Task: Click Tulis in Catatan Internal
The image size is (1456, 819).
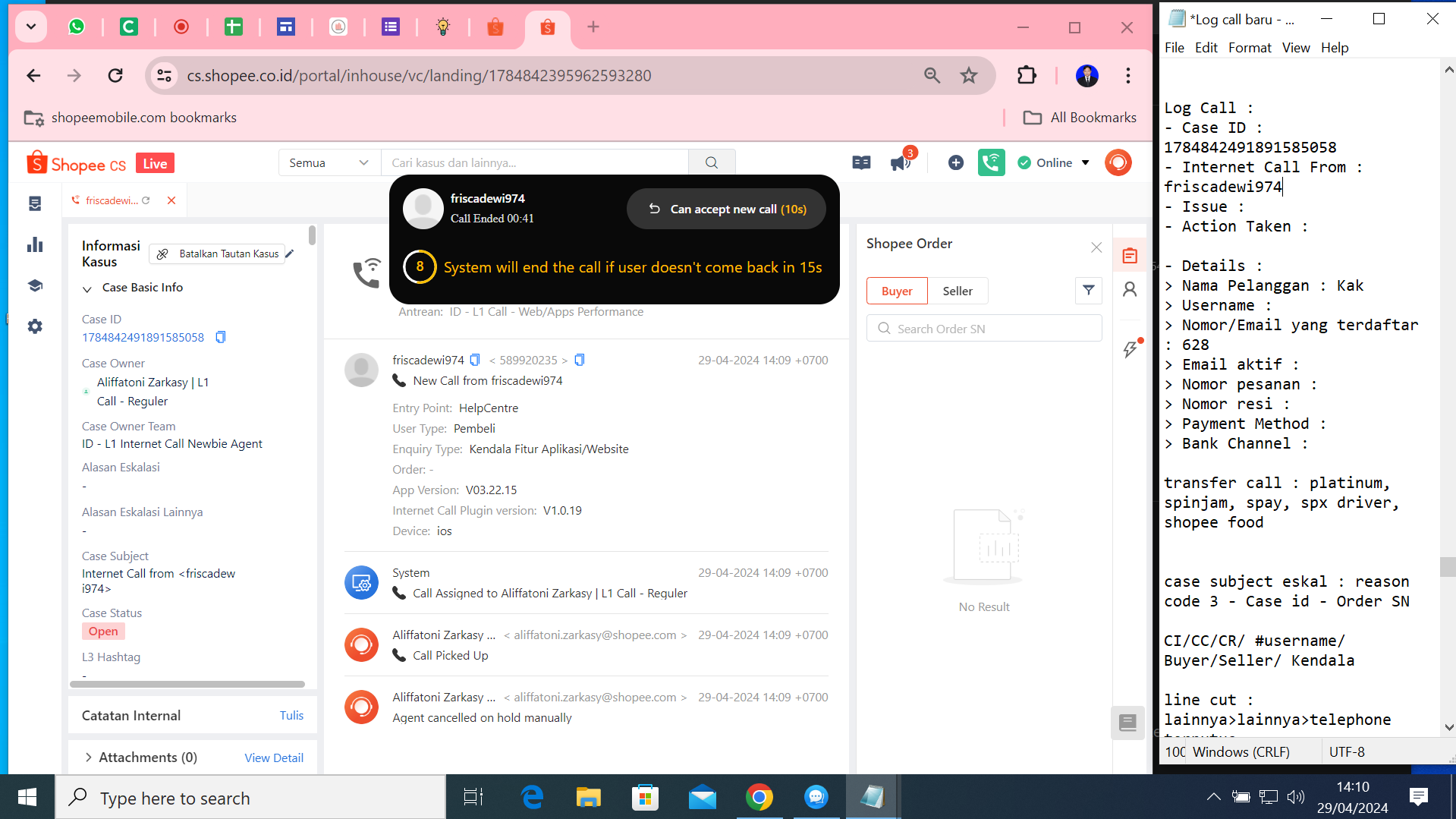Action: (x=291, y=715)
